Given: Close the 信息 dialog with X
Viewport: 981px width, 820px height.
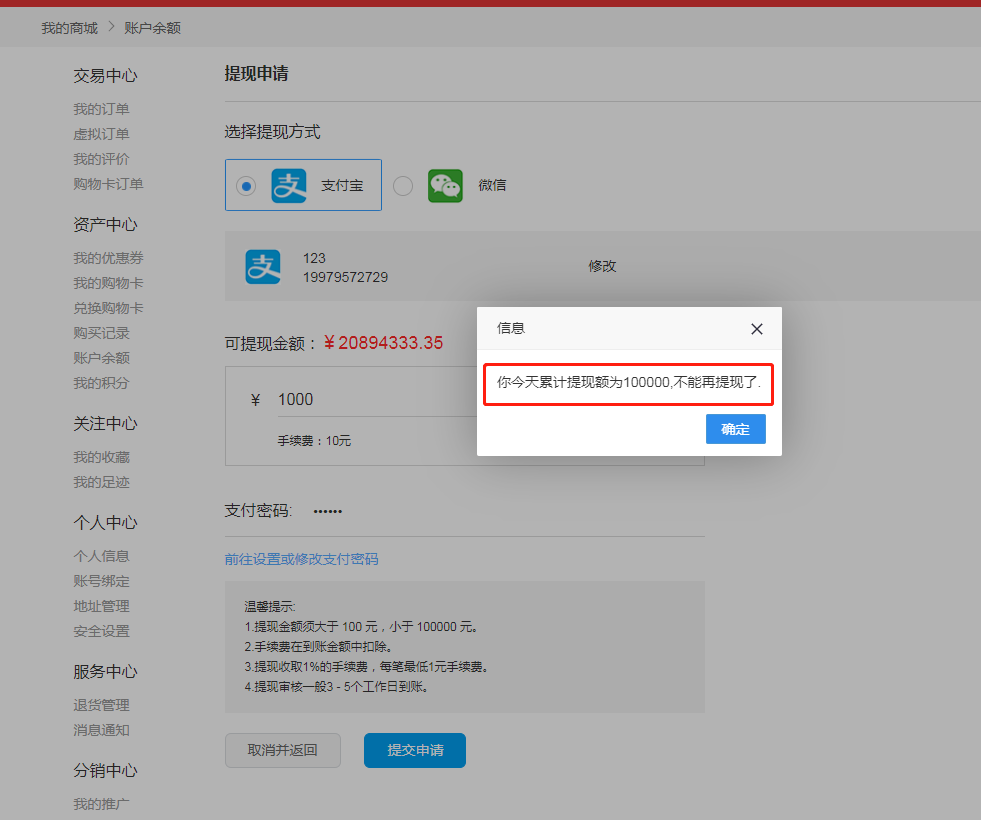Looking at the screenshot, I should (x=756, y=329).
